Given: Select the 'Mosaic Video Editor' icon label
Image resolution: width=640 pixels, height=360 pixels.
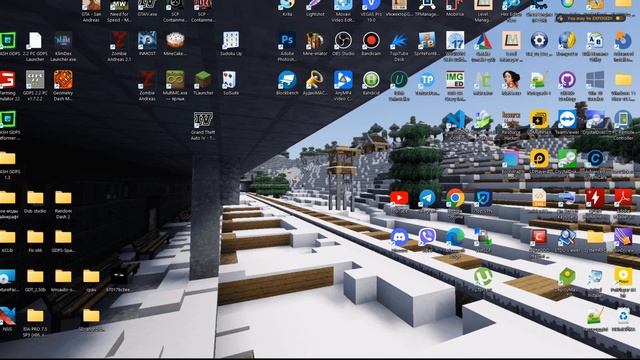Looking at the screenshot, I should (343, 17).
